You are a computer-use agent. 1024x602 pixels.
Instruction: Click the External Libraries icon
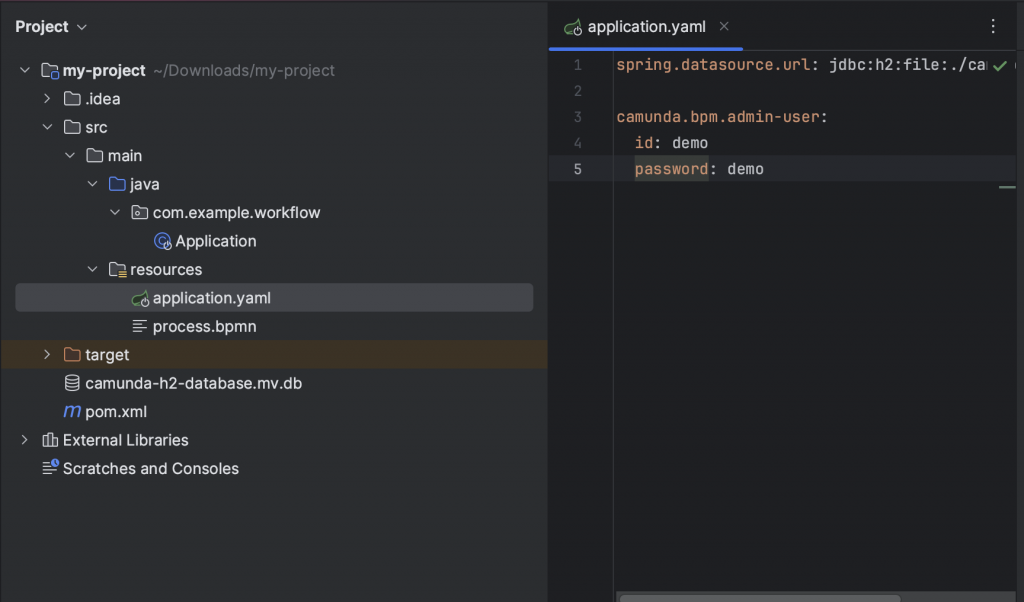(49, 440)
